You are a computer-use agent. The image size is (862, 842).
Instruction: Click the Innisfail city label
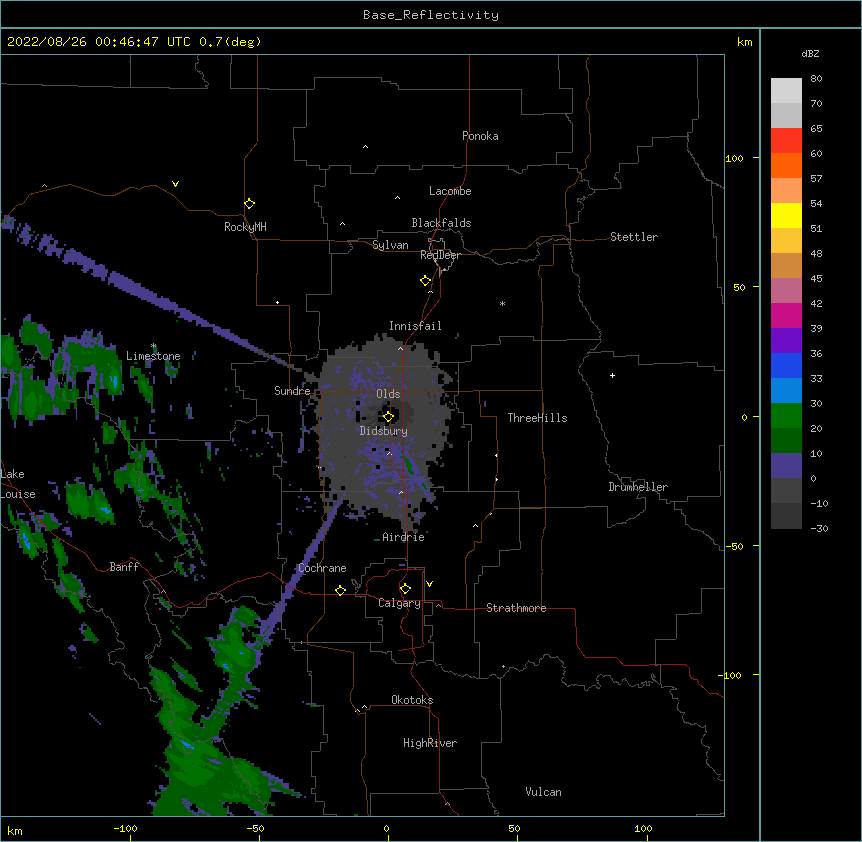tap(415, 326)
